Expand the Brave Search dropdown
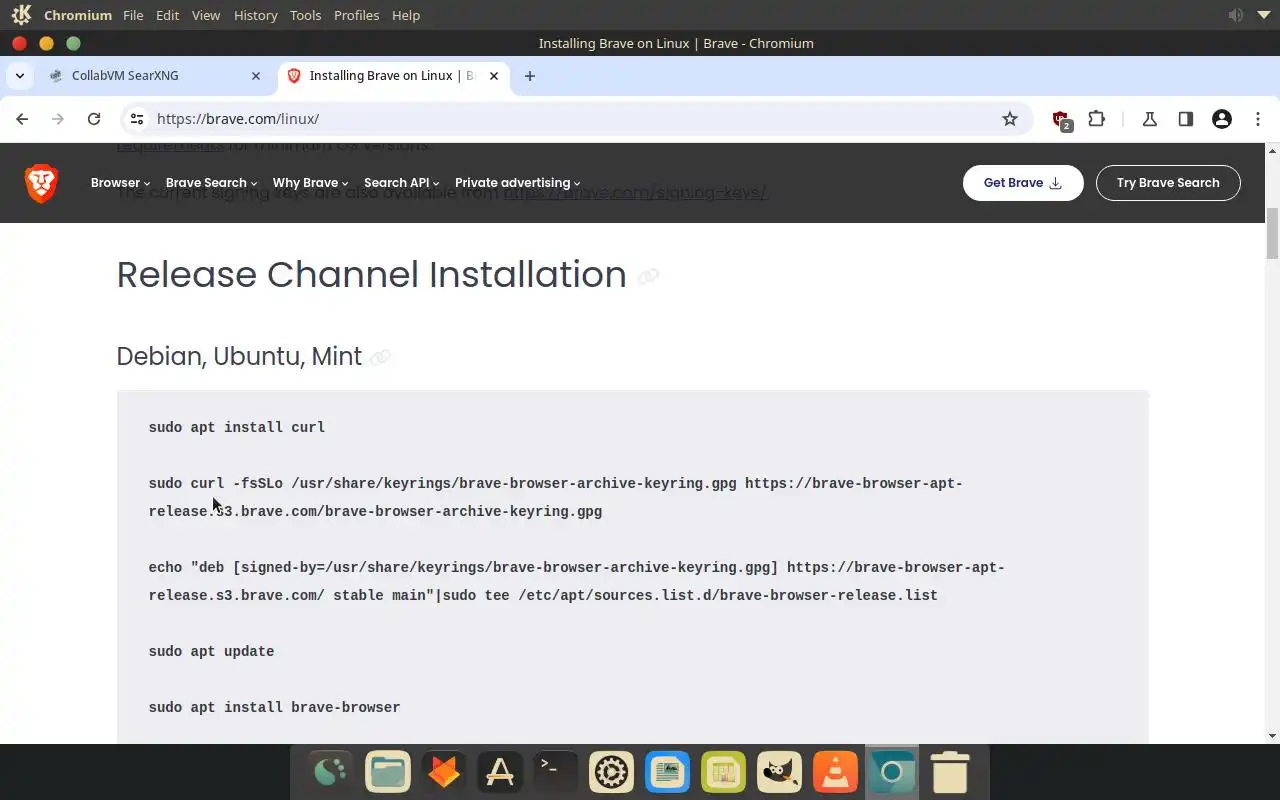Image resolution: width=1280 pixels, height=800 pixels. click(211, 183)
